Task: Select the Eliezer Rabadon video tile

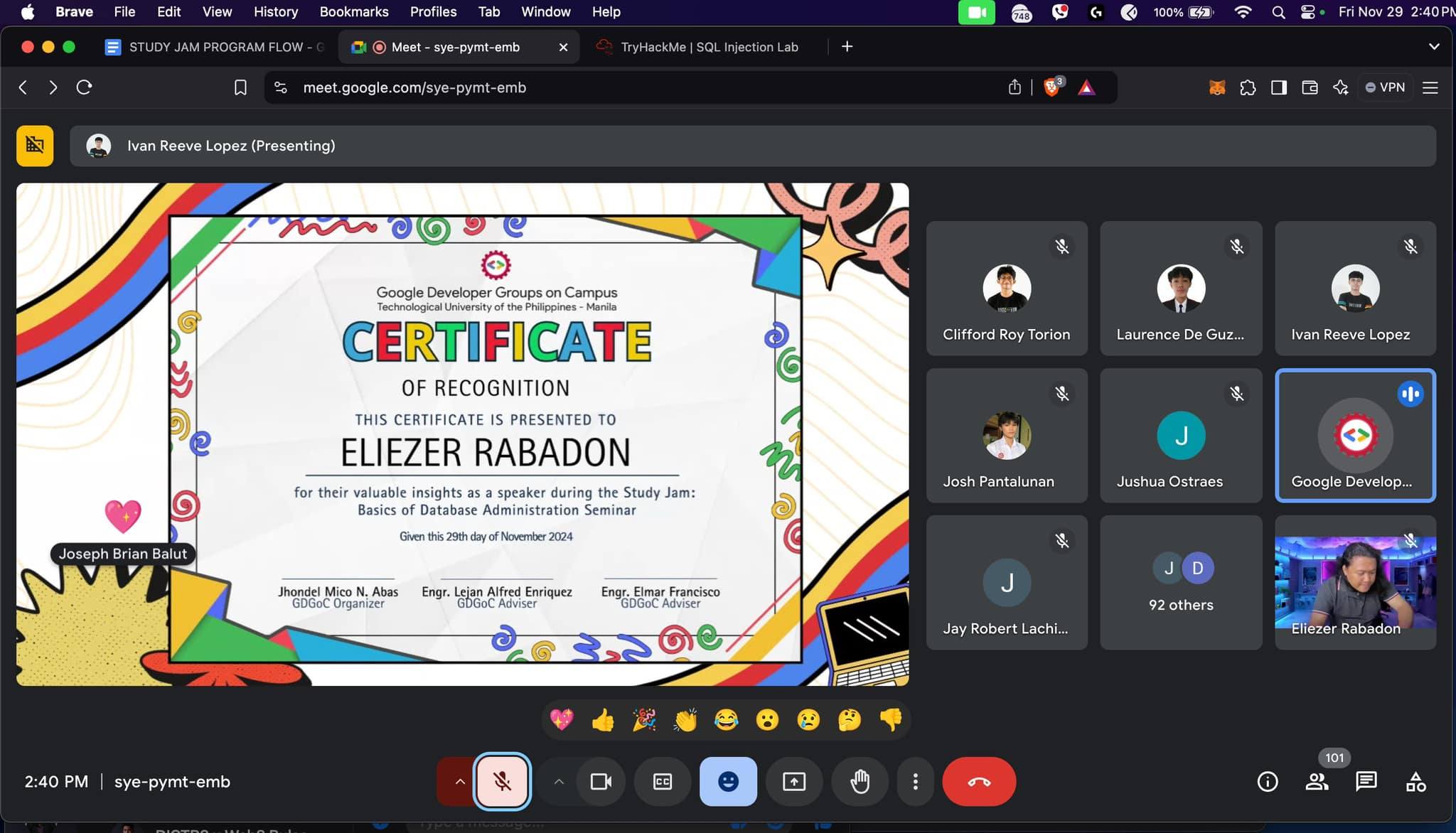Action: tap(1355, 582)
